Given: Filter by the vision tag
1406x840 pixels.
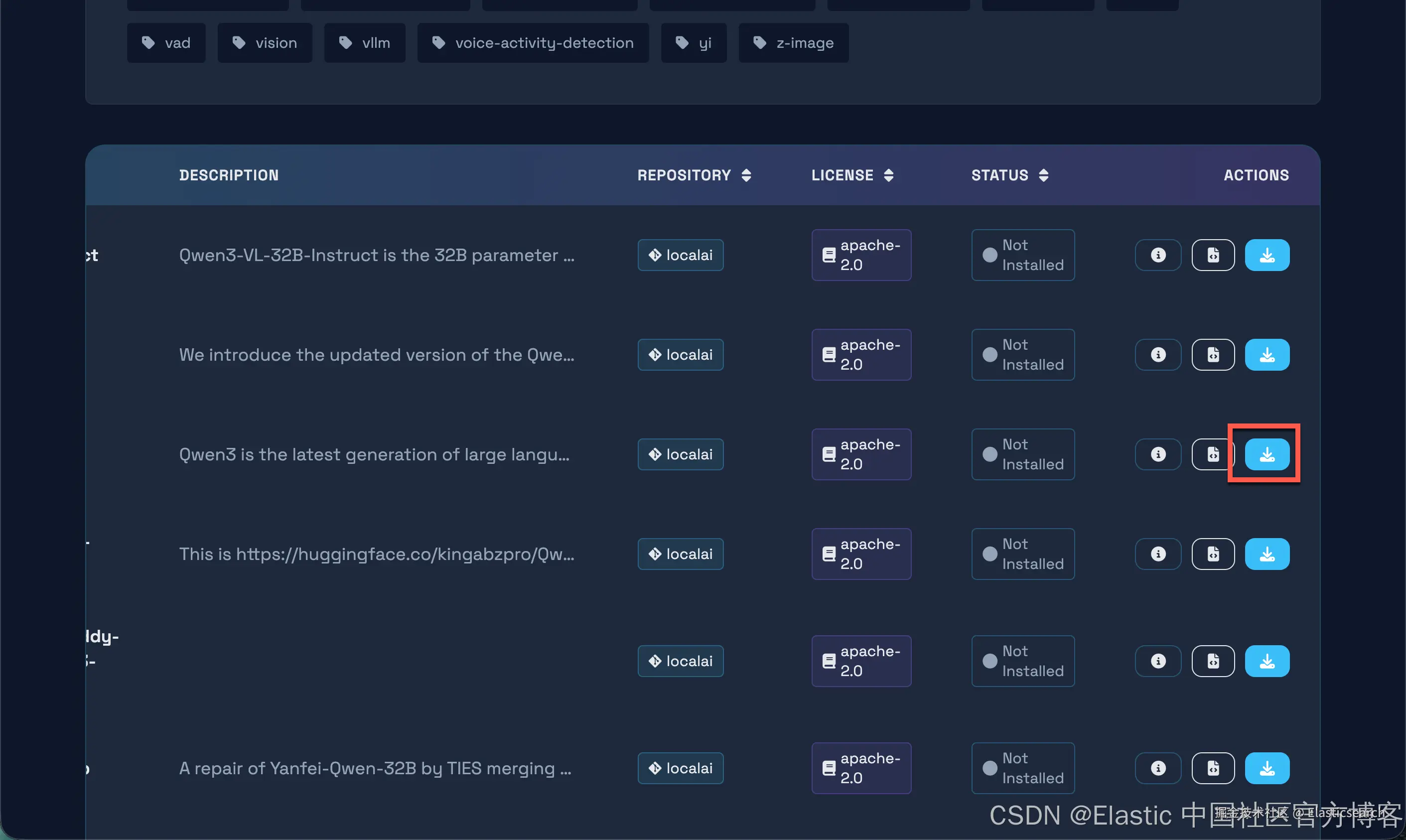Looking at the screenshot, I should pyautogui.click(x=265, y=43).
